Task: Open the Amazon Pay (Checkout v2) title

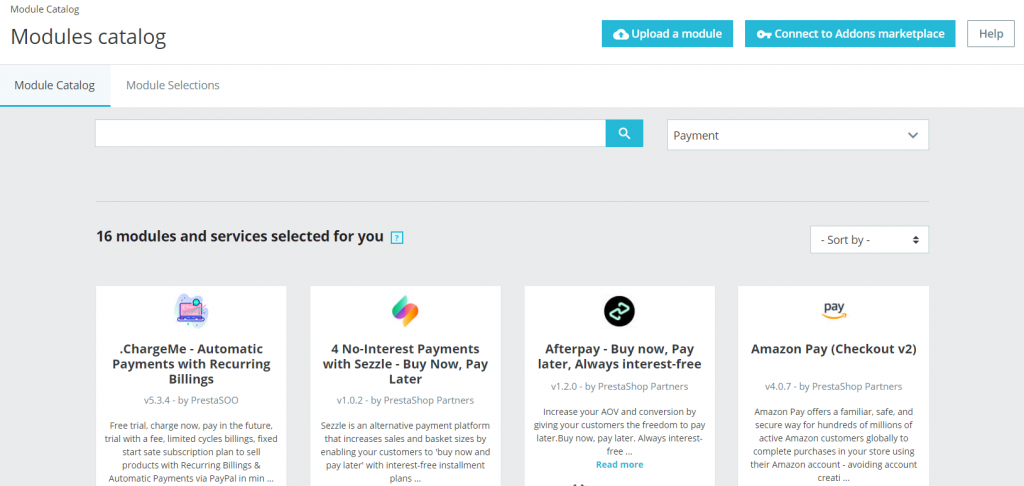Action: click(x=834, y=349)
